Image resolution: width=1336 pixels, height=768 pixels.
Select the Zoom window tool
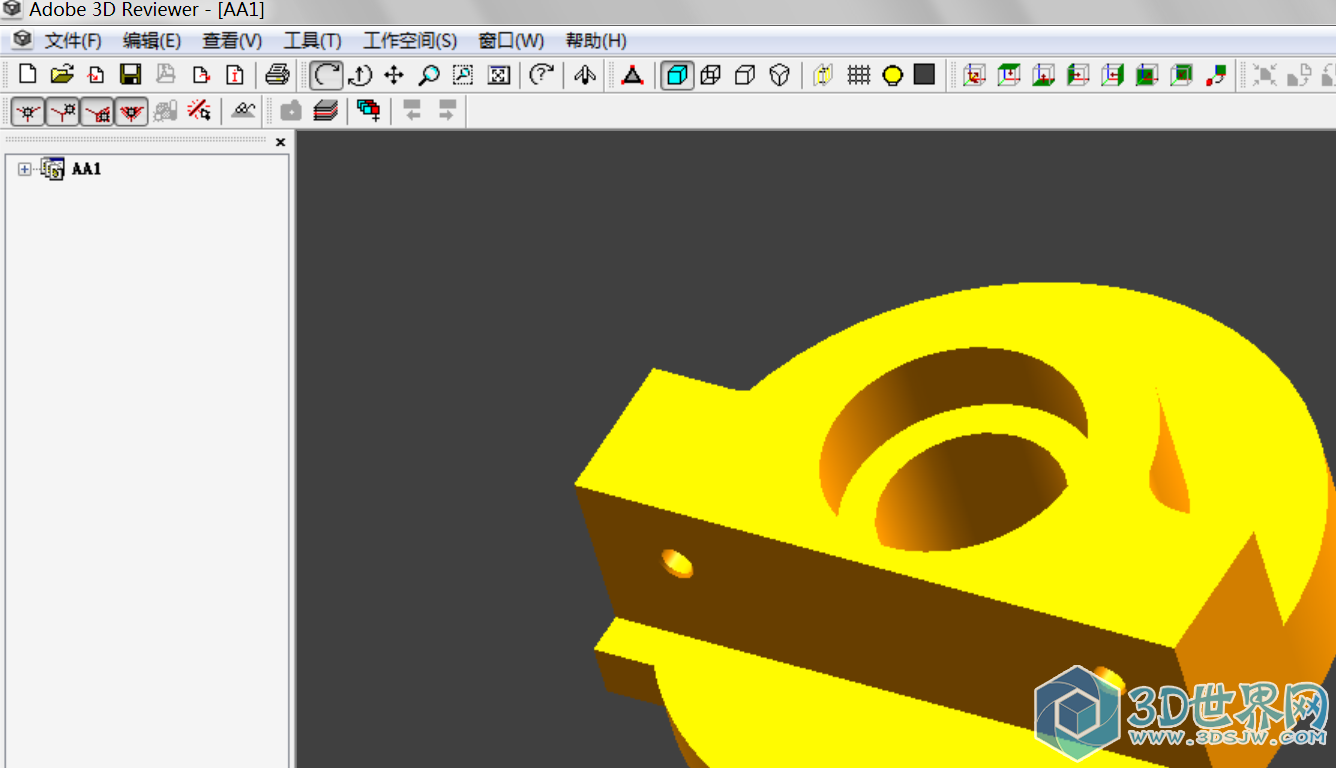coord(463,75)
